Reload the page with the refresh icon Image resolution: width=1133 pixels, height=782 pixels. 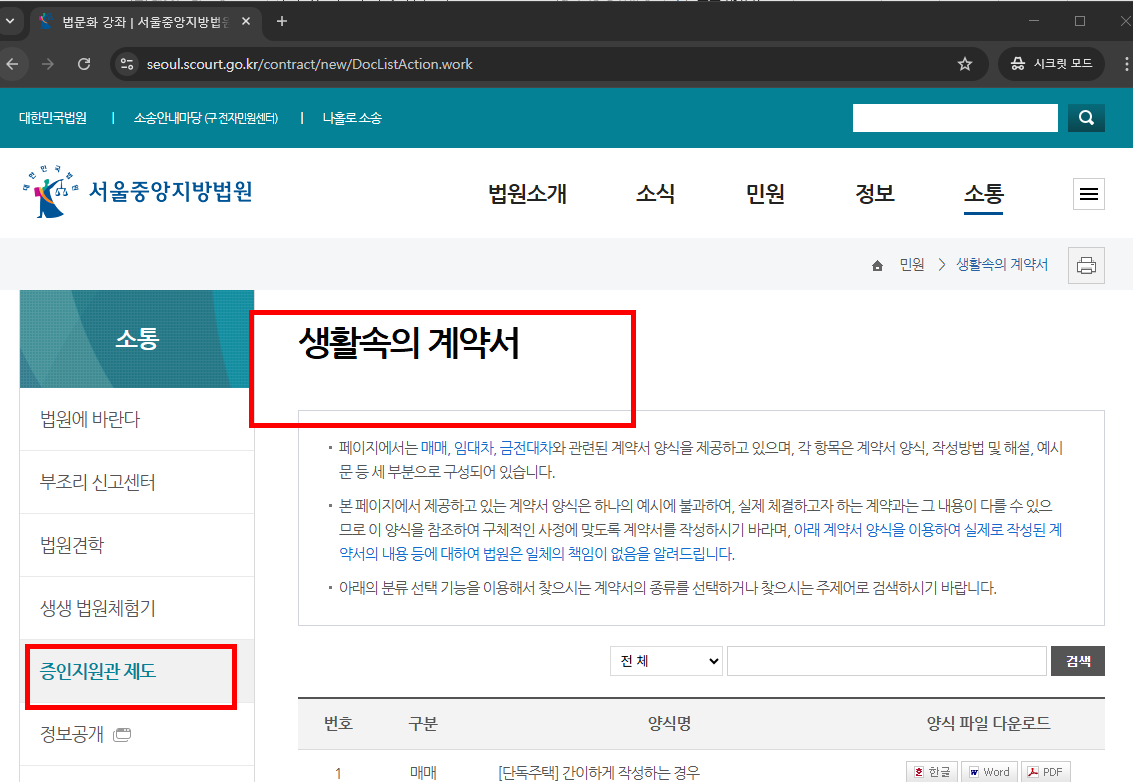pyautogui.click(x=85, y=63)
